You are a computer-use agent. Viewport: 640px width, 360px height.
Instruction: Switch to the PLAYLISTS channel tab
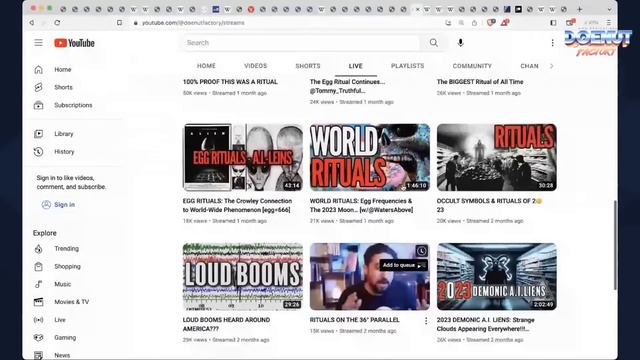pyautogui.click(x=407, y=66)
